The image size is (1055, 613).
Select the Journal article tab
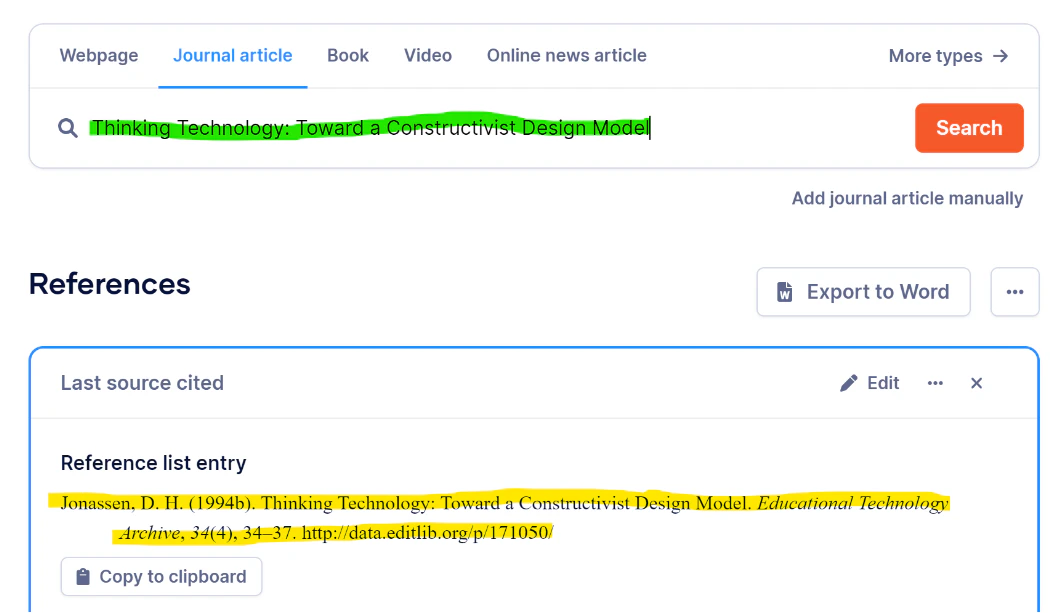click(233, 56)
